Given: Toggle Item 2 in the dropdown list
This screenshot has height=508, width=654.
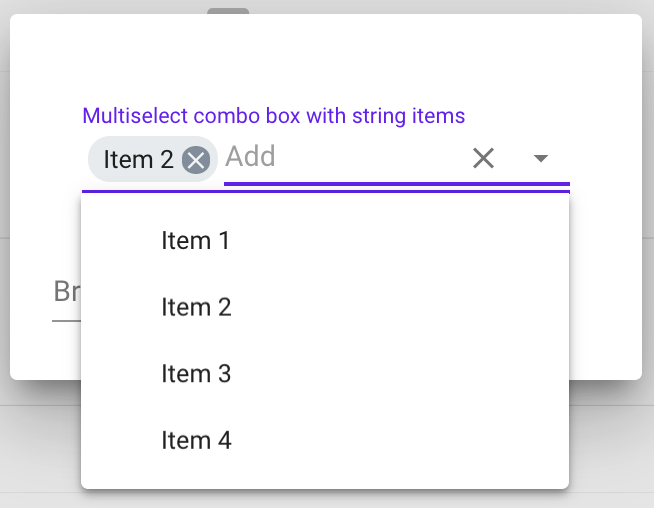Looking at the screenshot, I should [196, 307].
